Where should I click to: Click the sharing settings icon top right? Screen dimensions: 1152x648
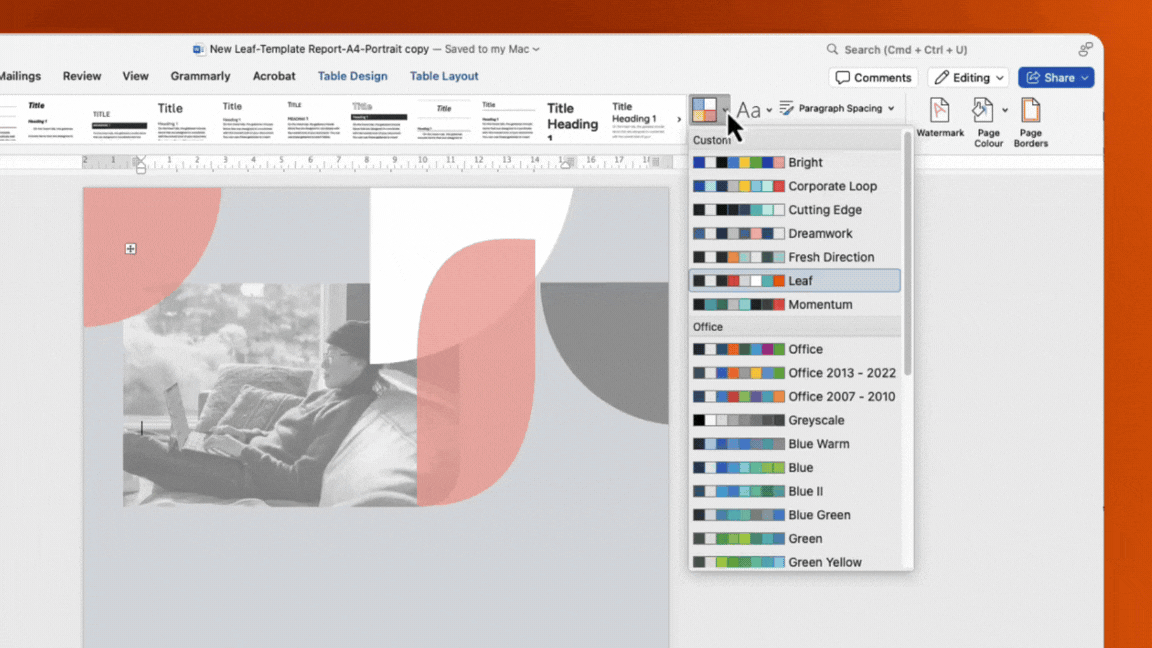[1086, 48]
